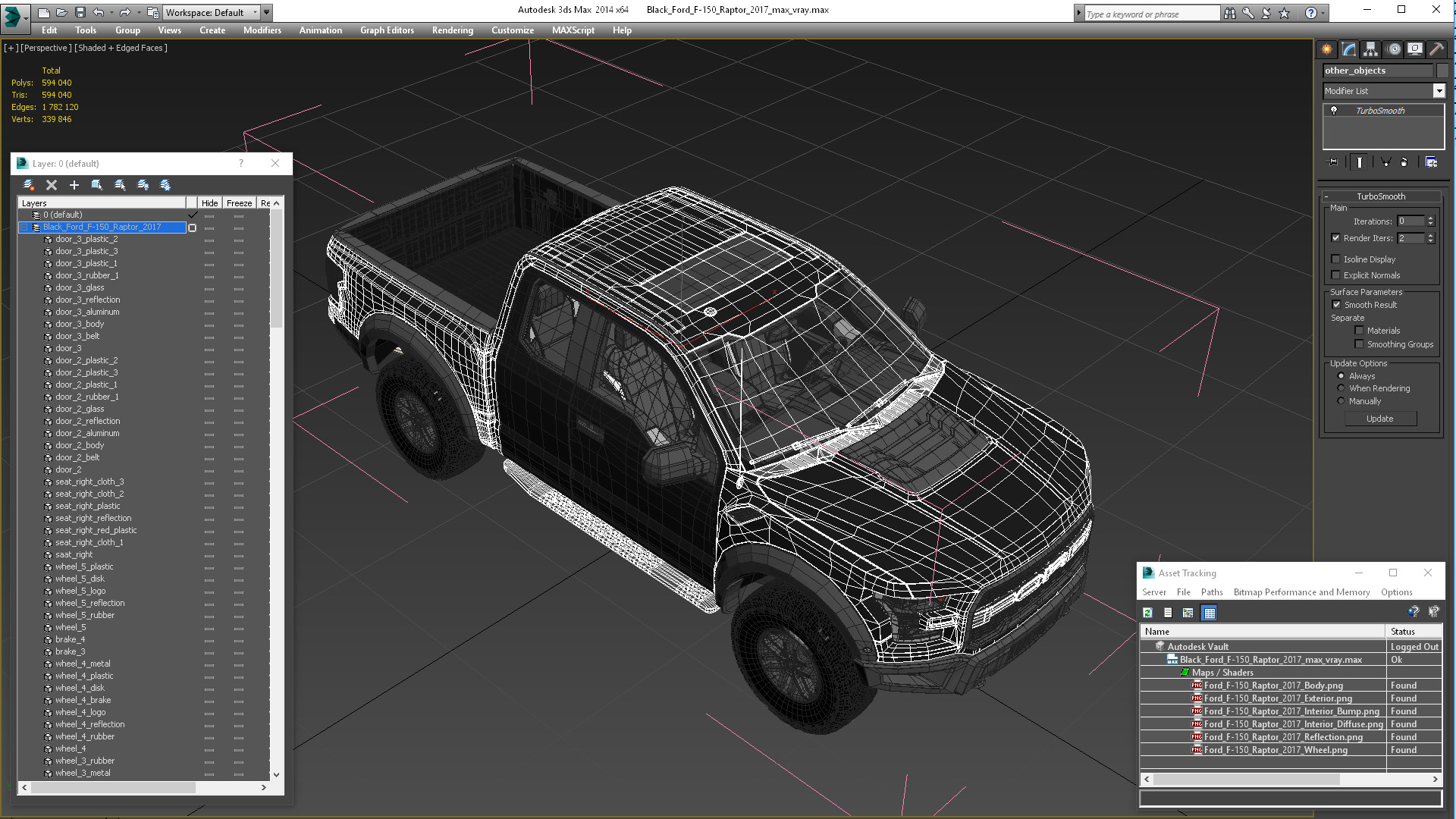
Task: Click Remove Modifier trash icon
Action: tap(1404, 162)
